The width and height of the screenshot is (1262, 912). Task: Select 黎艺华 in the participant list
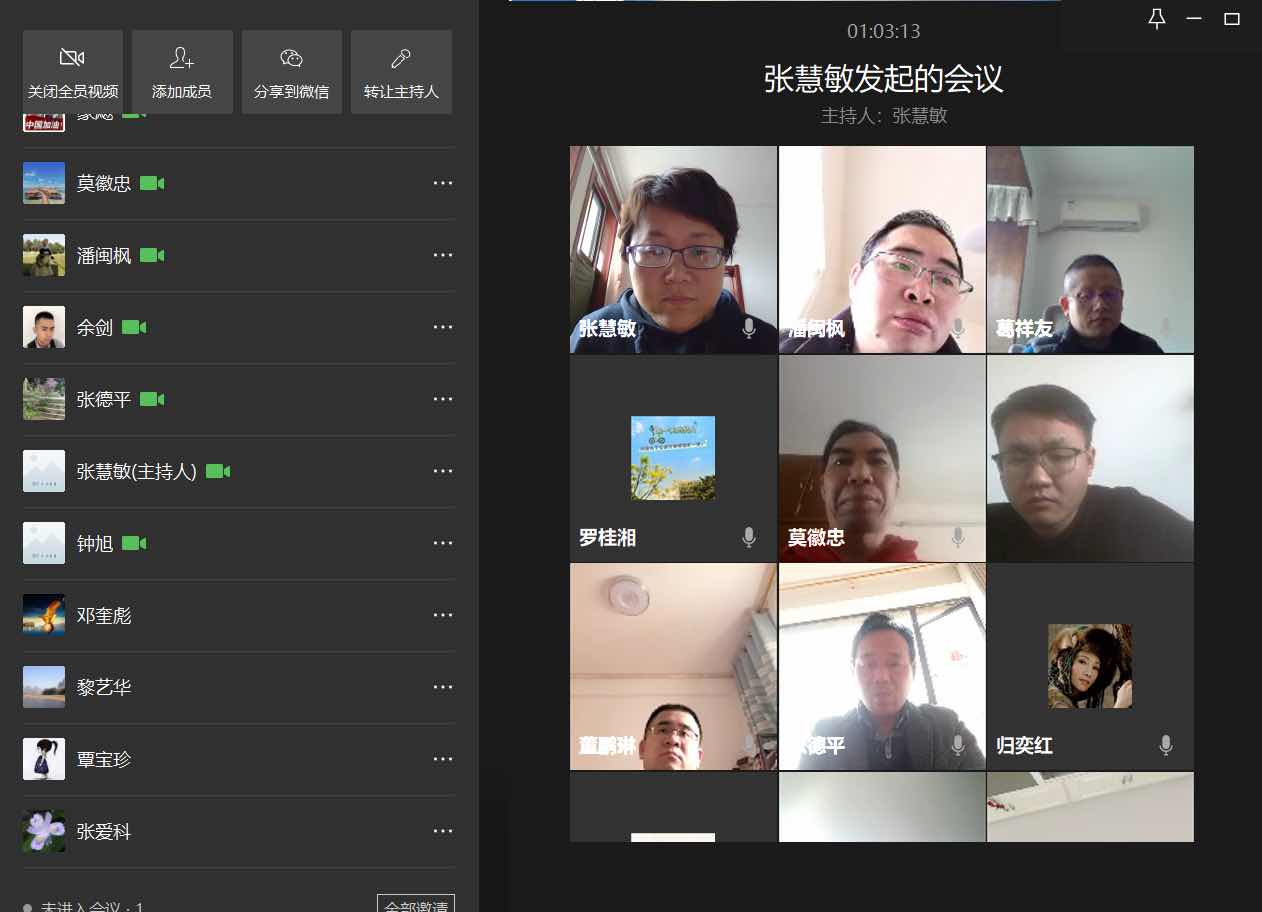pyautogui.click(x=104, y=687)
